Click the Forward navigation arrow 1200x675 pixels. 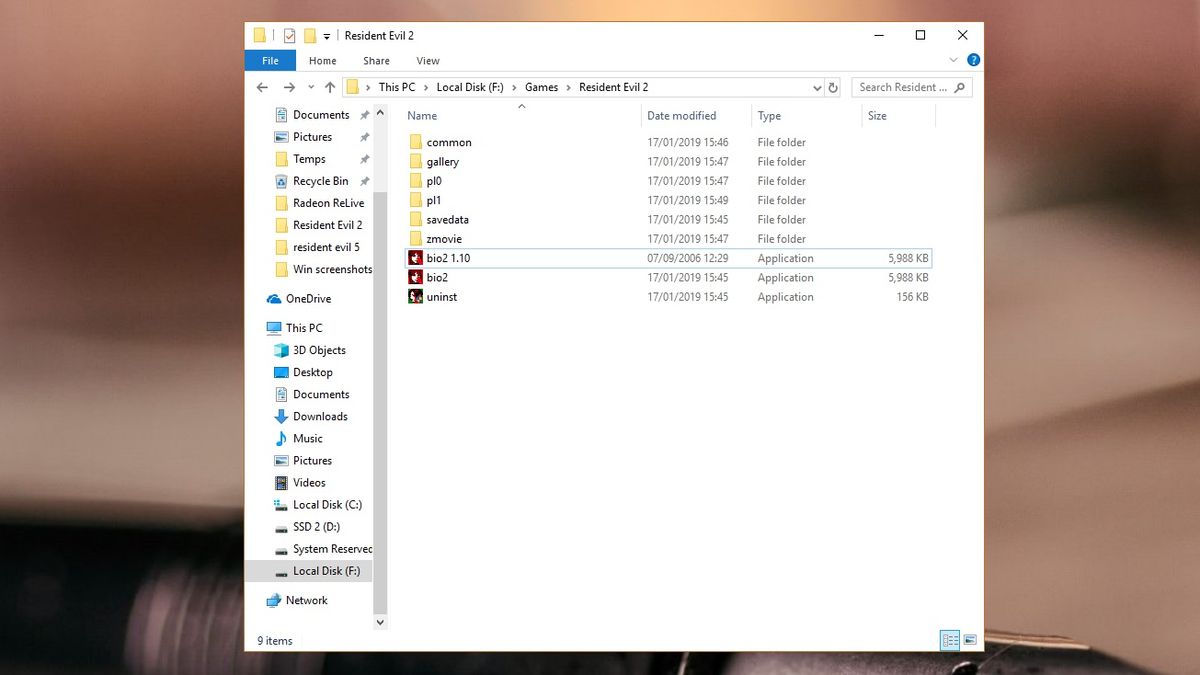coord(289,87)
